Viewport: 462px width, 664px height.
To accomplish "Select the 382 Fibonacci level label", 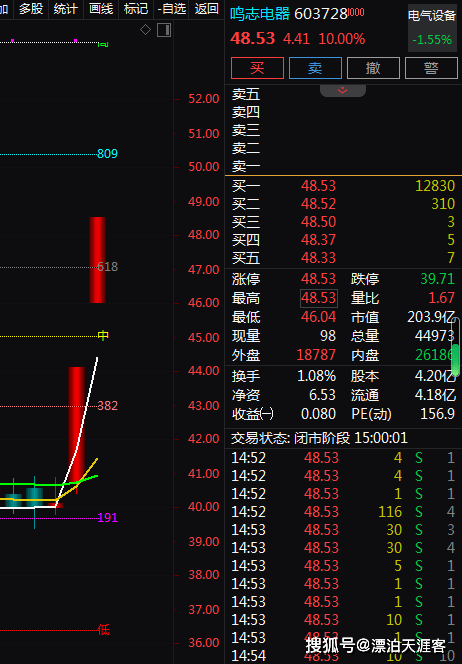I will tap(107, 406).
